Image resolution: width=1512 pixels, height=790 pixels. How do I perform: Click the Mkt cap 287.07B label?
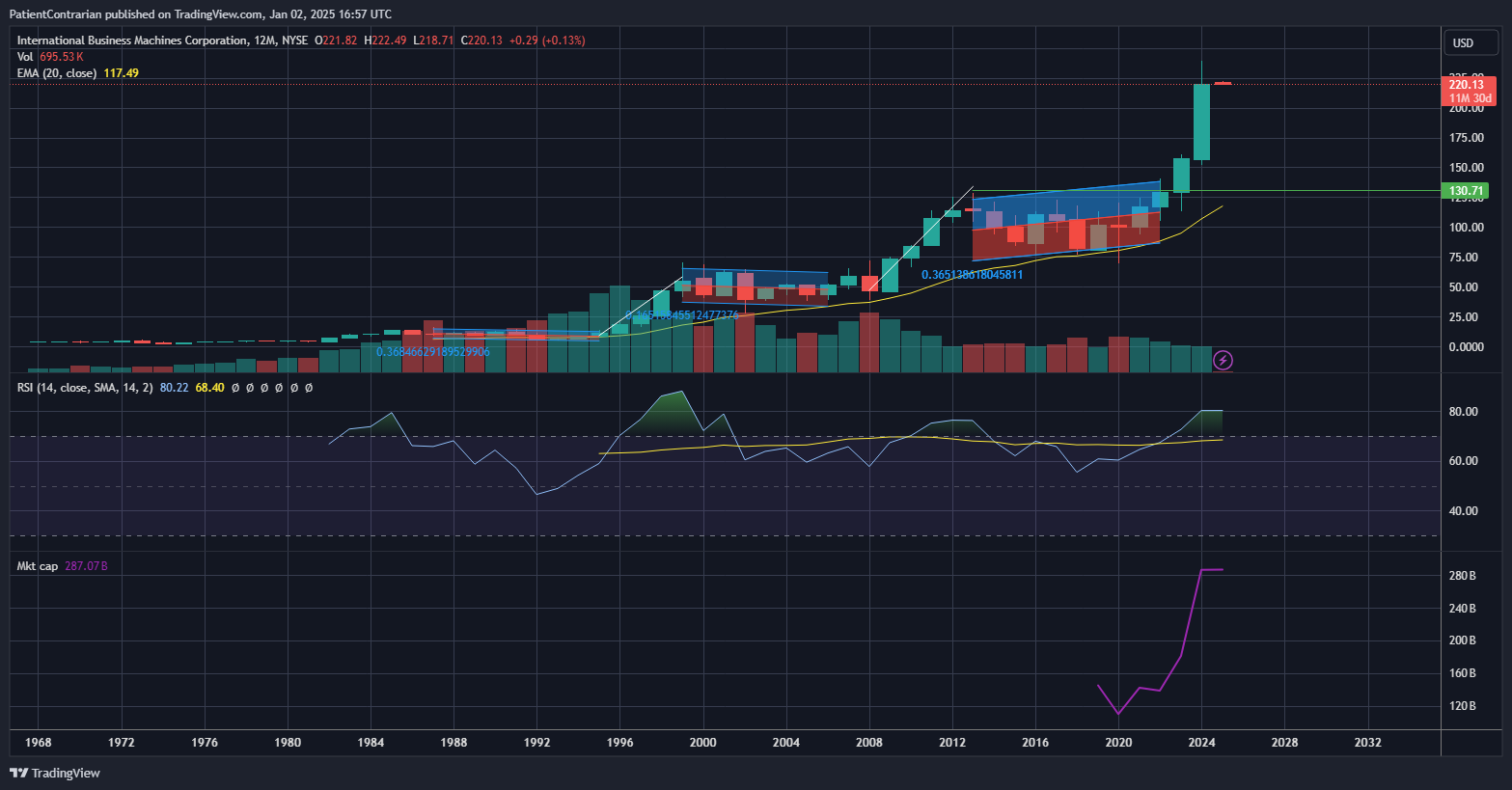[63, 566]
